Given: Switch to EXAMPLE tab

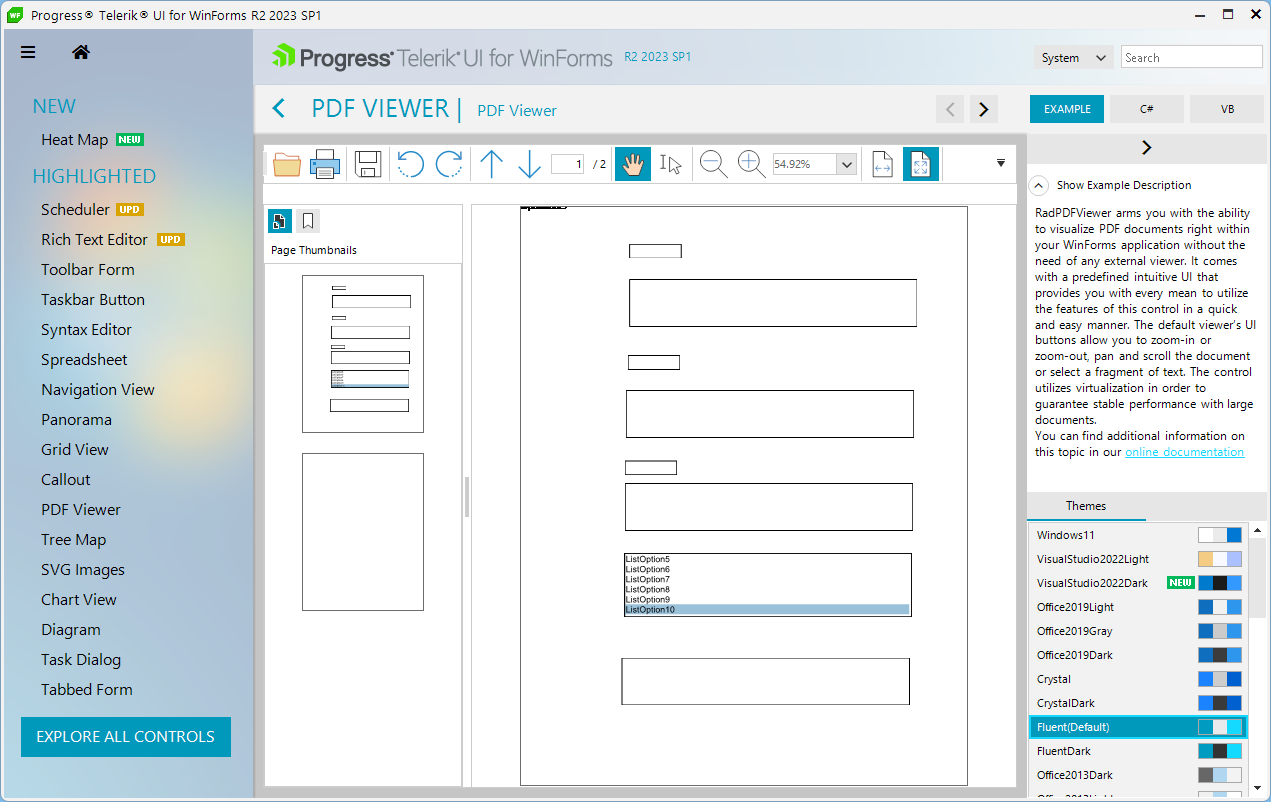Looking at the screenshot, I should 1067,109.
